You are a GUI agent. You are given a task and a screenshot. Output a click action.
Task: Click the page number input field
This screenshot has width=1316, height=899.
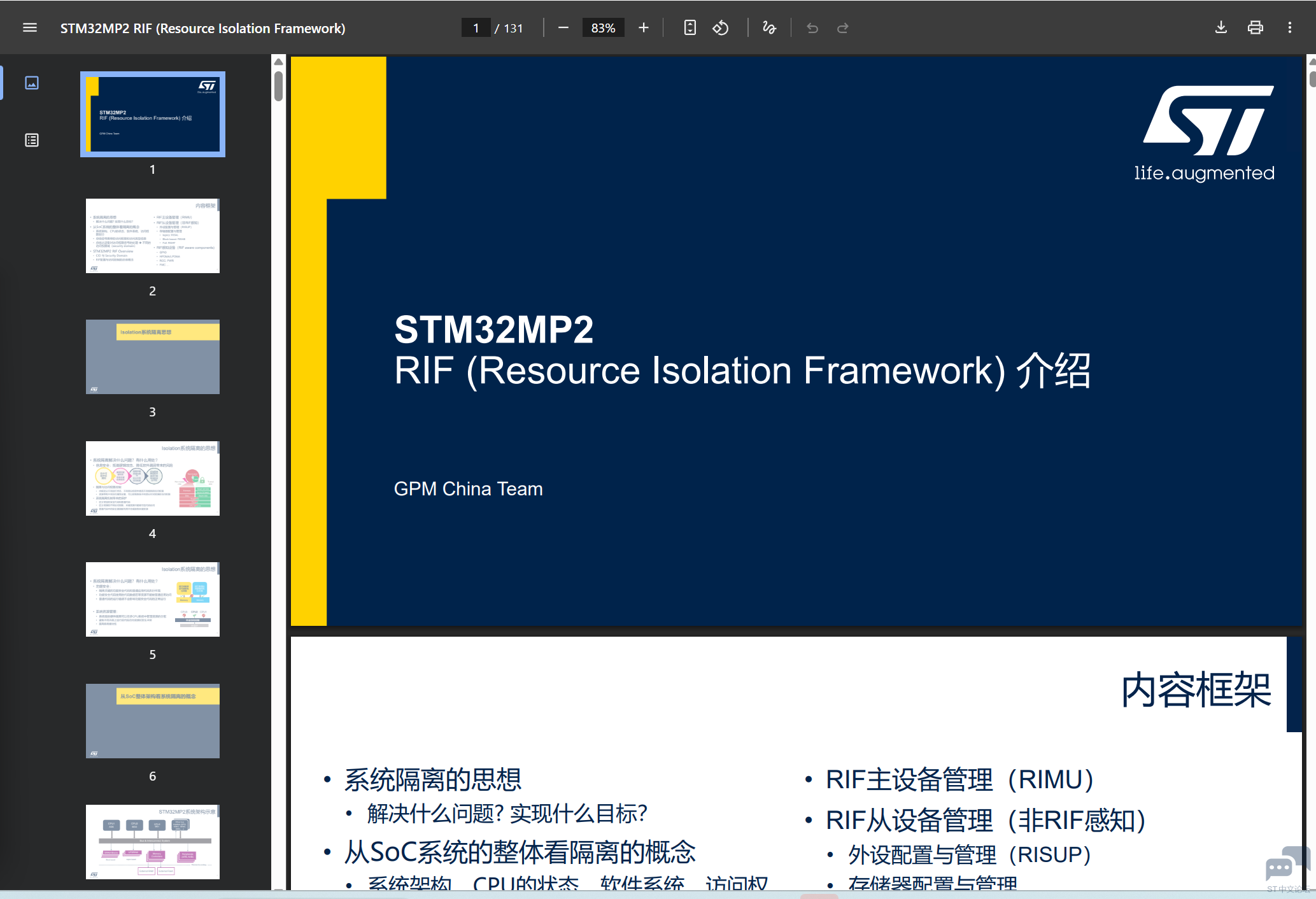tap(476, 28)
